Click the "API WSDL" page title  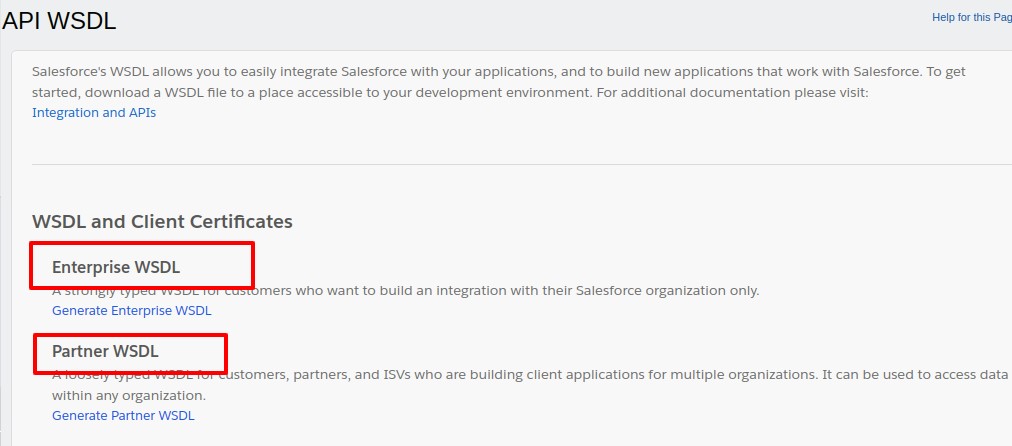pyautogui.click(x=60, y=21)
